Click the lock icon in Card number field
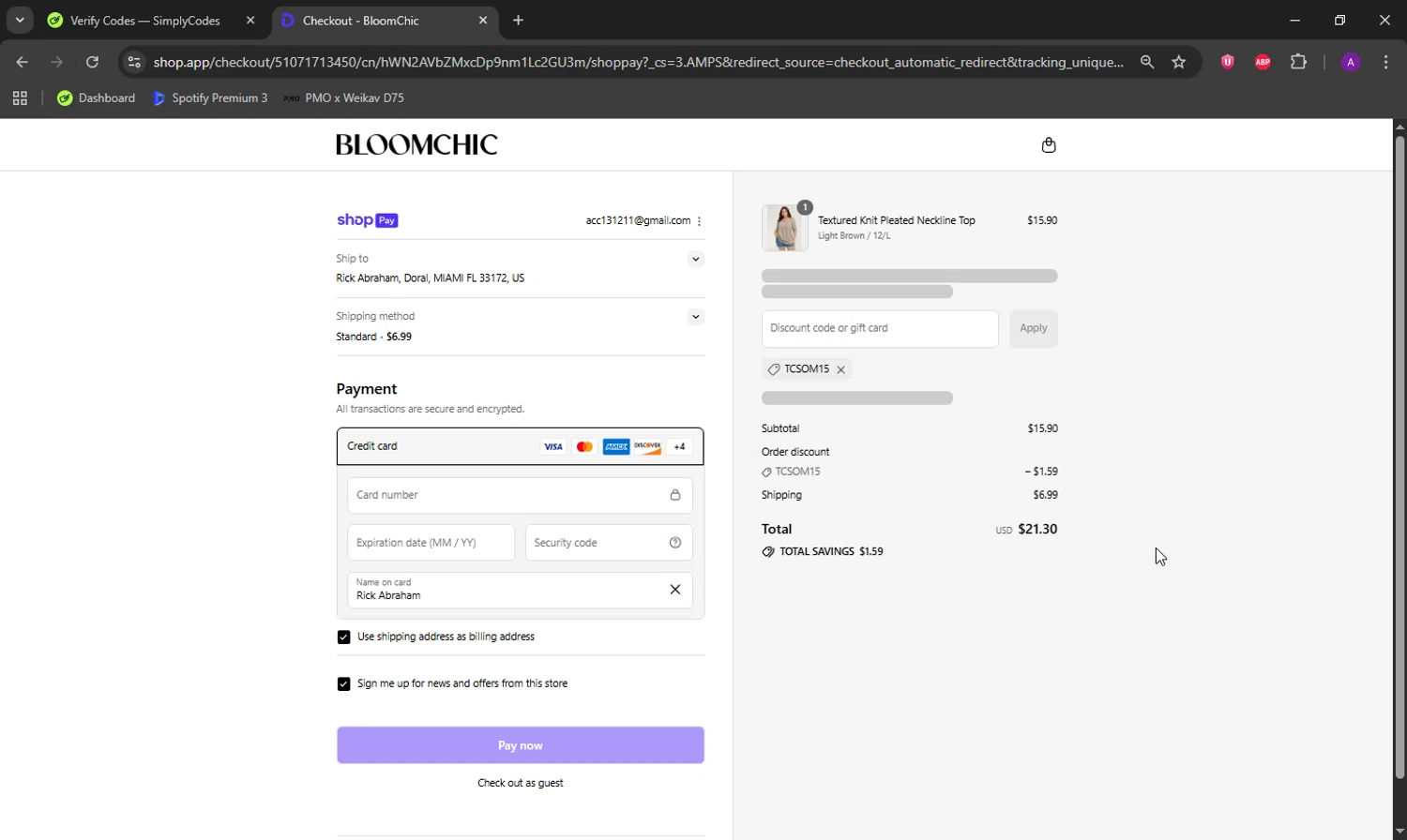1407x840 pixels. [674, 495]
